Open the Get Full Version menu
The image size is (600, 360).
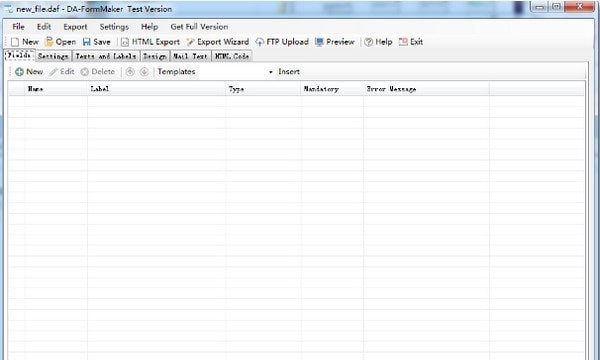[x=199, y=27]
